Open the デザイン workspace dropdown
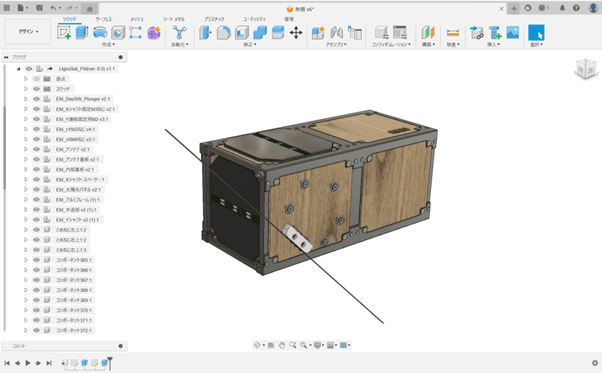 tap(28, 31)
